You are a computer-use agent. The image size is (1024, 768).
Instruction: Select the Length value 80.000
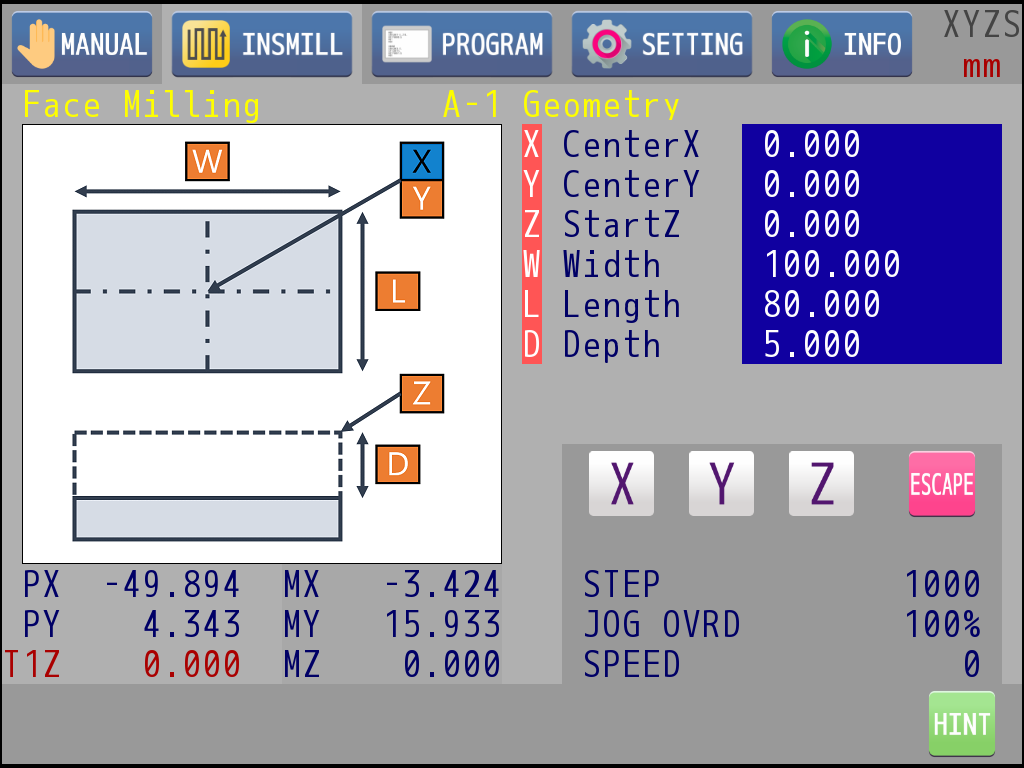[x=871, y=305]
